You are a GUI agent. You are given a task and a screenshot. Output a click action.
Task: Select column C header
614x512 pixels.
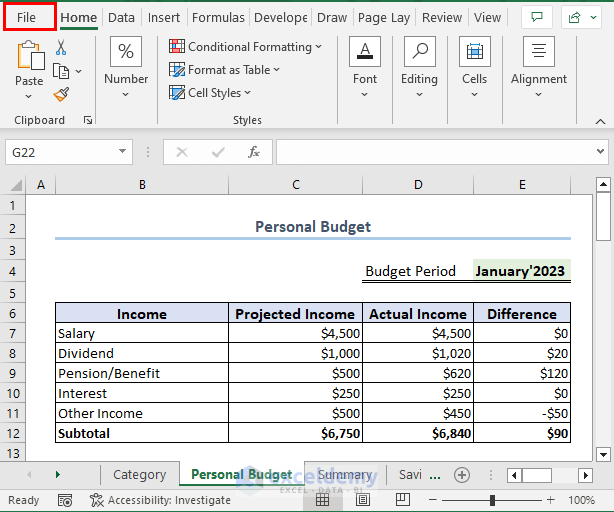click(x=296, y=184)
